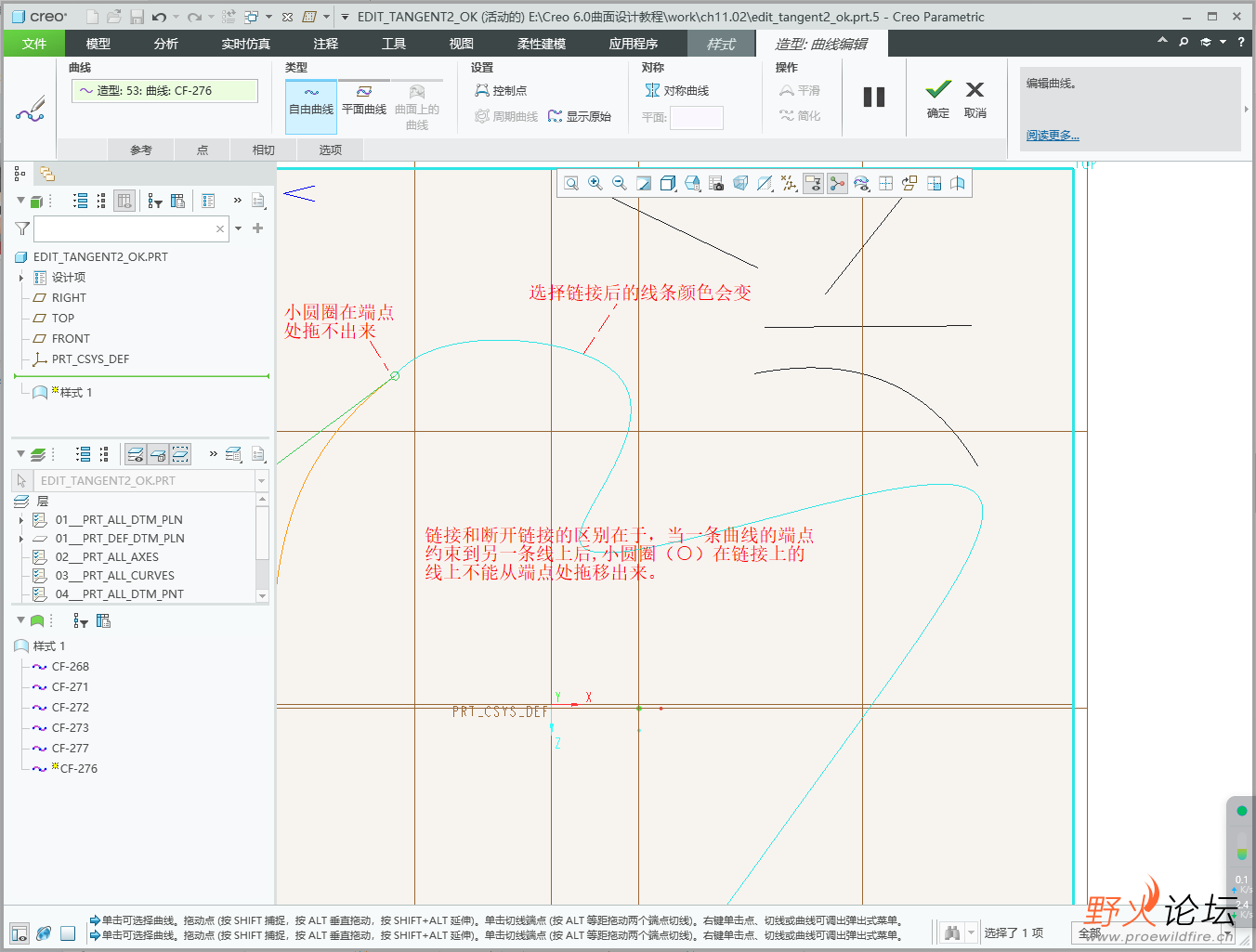
Task: Click the curve display eye icon
Action: pos(861,183)
